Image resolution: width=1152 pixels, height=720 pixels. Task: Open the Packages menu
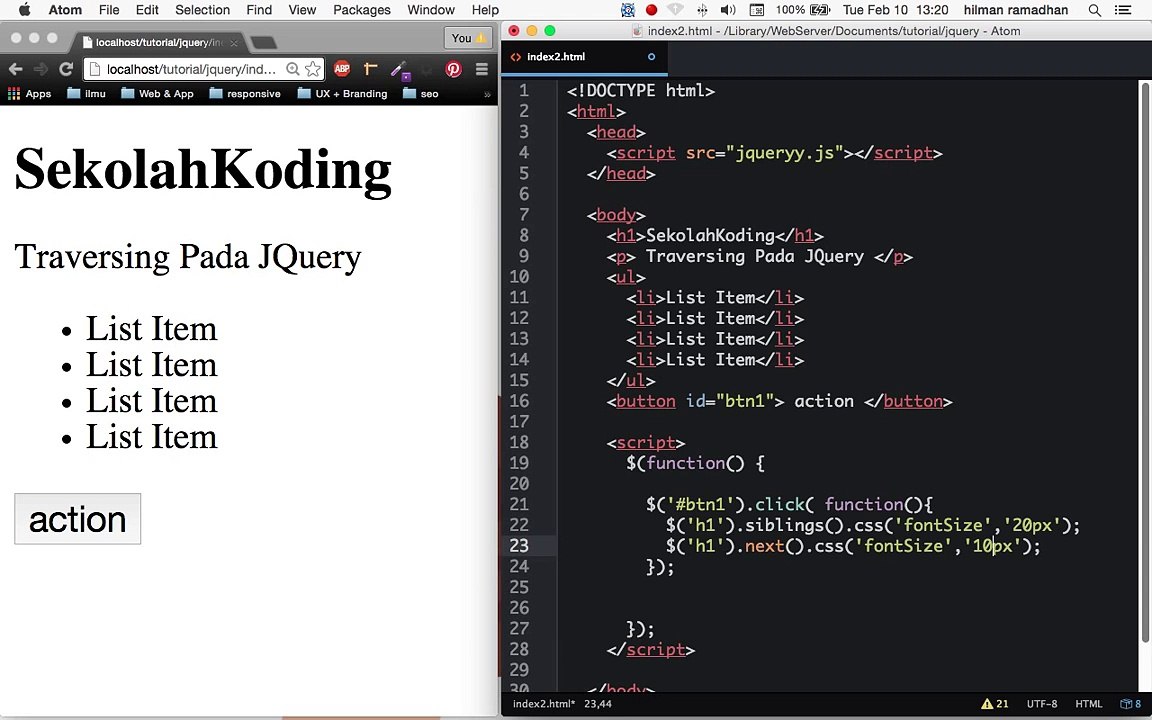[361, 10]
